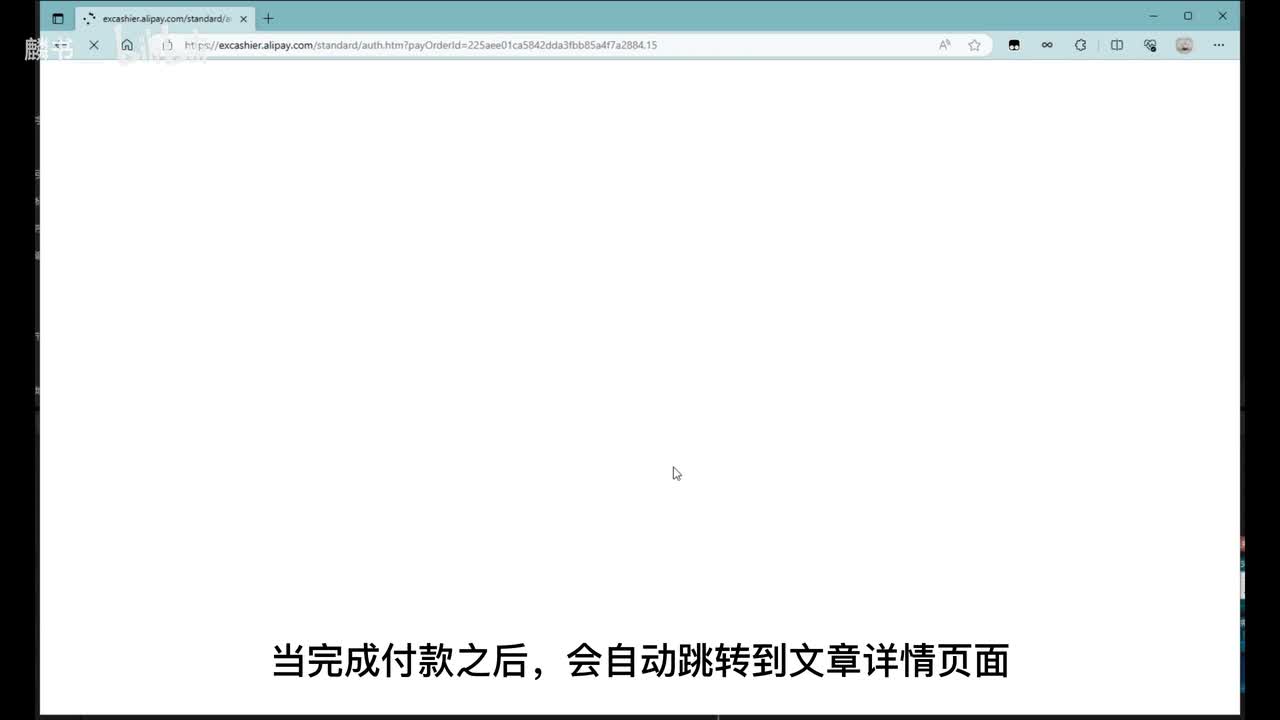Open the Extensions puzzle menu
1280x720 pixels.
coord(1080,45)
